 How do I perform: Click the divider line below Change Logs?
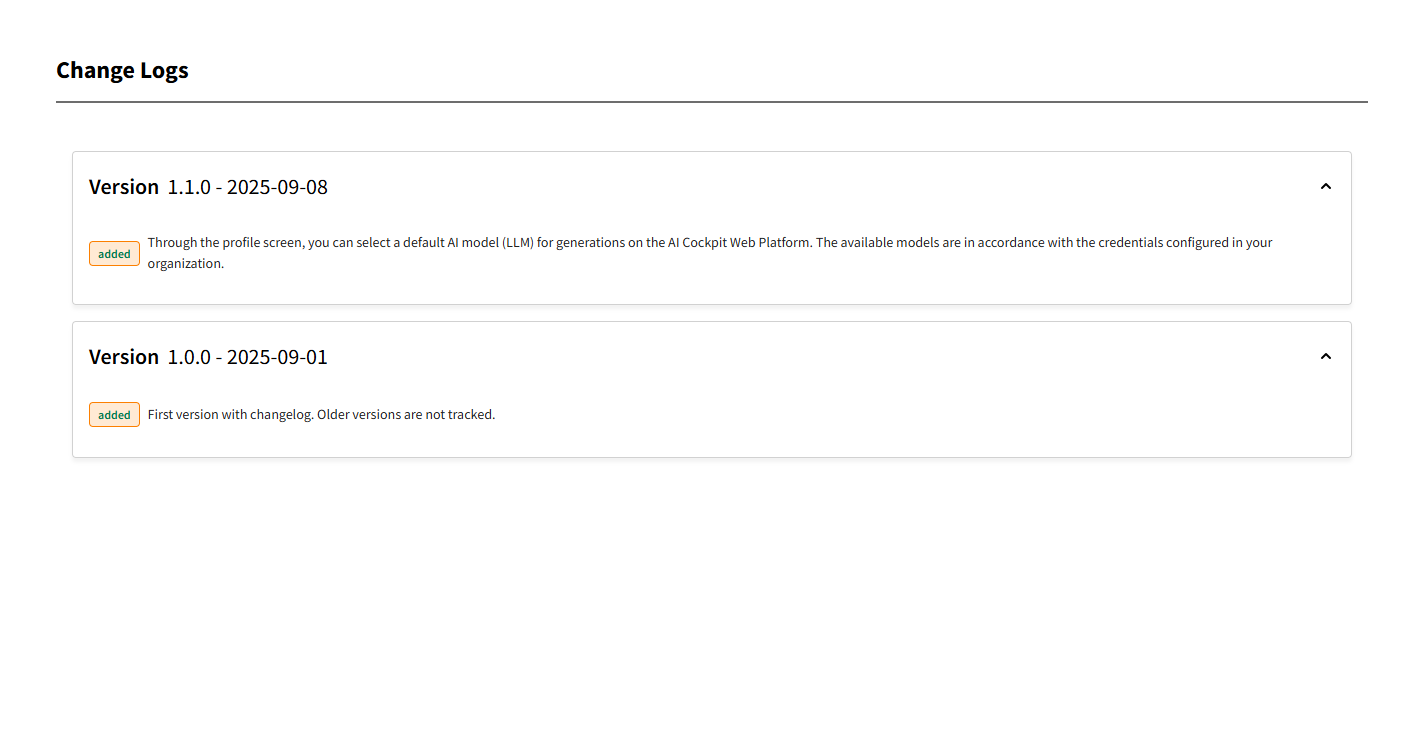click(x=711, y=102)
